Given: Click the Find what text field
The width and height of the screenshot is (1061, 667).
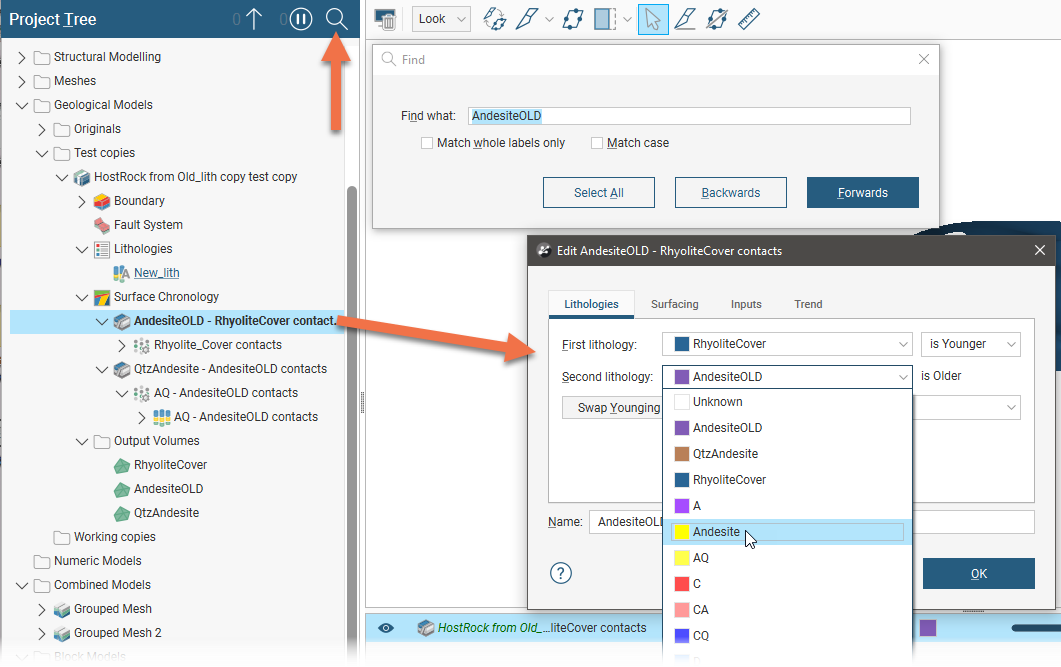Looking at the screenshot, I should point(689,116).
